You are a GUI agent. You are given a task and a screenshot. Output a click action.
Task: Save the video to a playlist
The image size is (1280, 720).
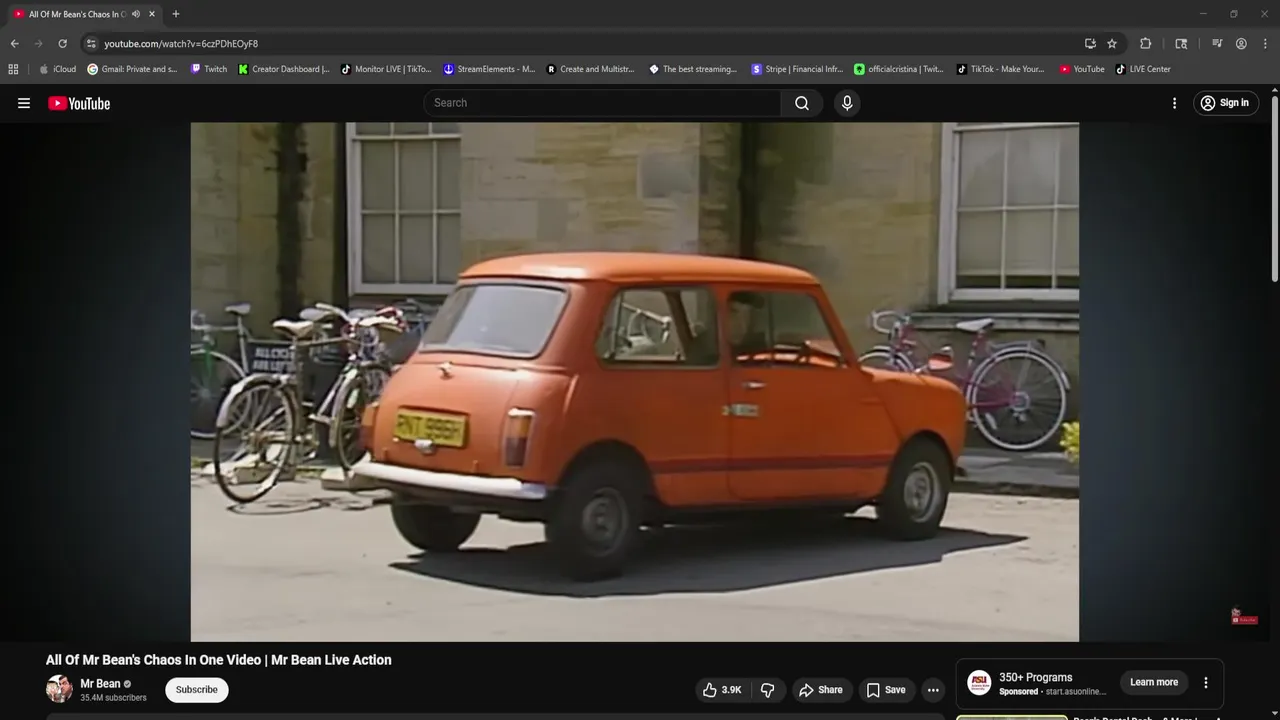885,690
